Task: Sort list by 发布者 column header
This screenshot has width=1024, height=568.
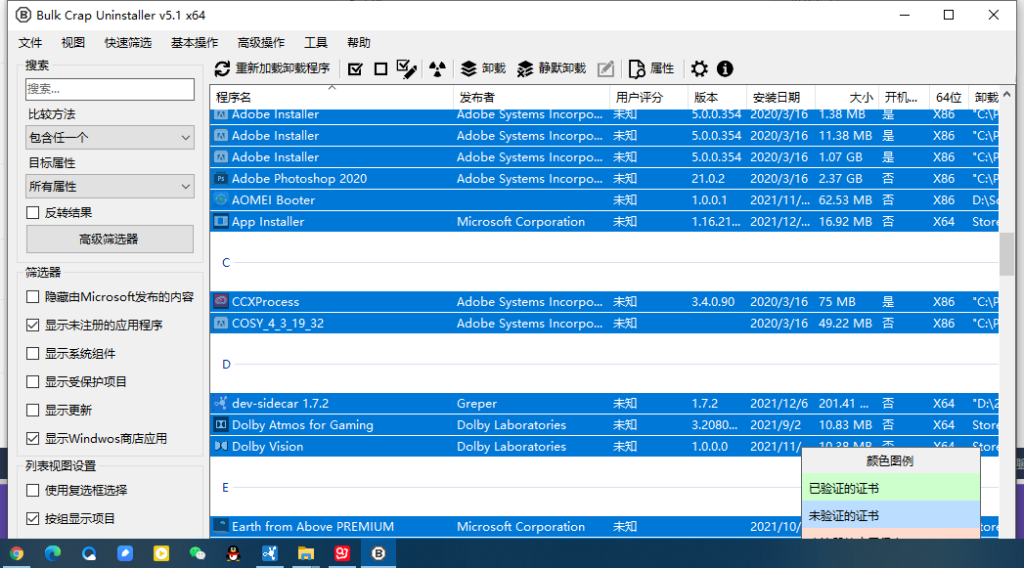Action: point(532,97)
